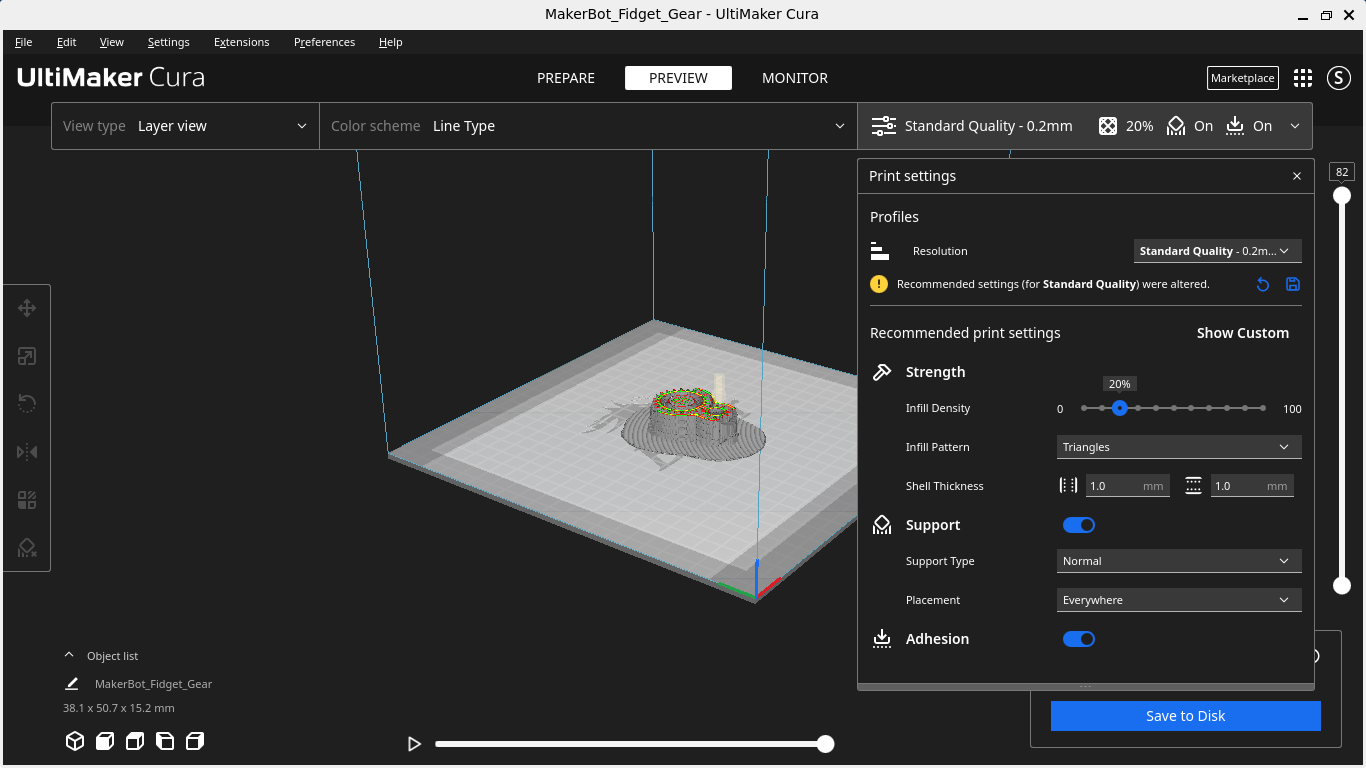1366x768 pixels.
Task: Click the UltiMaker account icon
Action: tap(1339, 77)
